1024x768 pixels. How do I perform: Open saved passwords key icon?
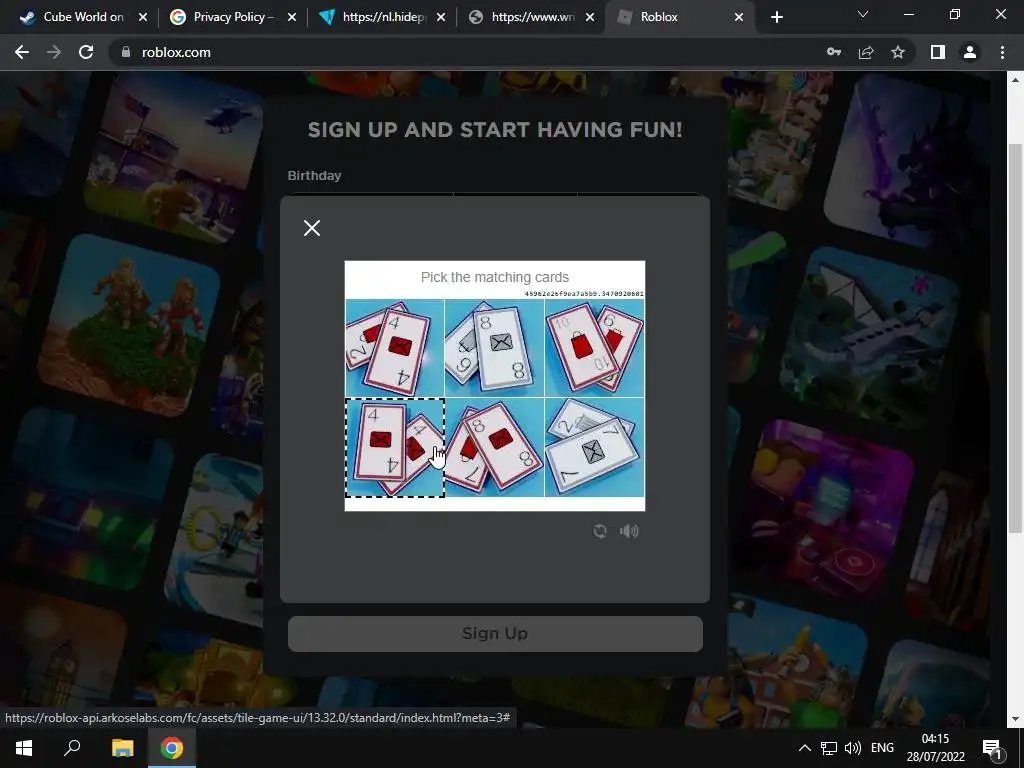834,52
